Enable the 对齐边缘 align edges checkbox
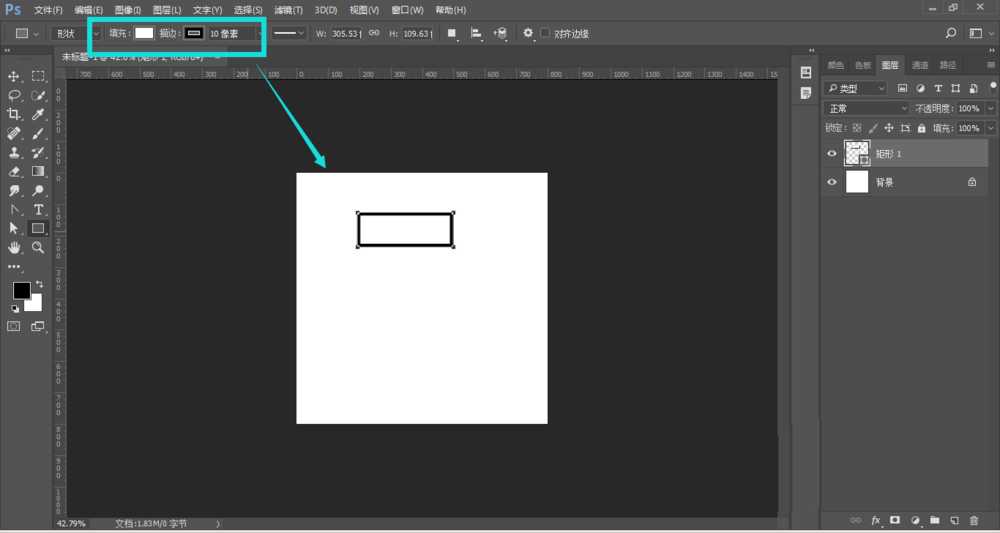 (x=545, y=33)
